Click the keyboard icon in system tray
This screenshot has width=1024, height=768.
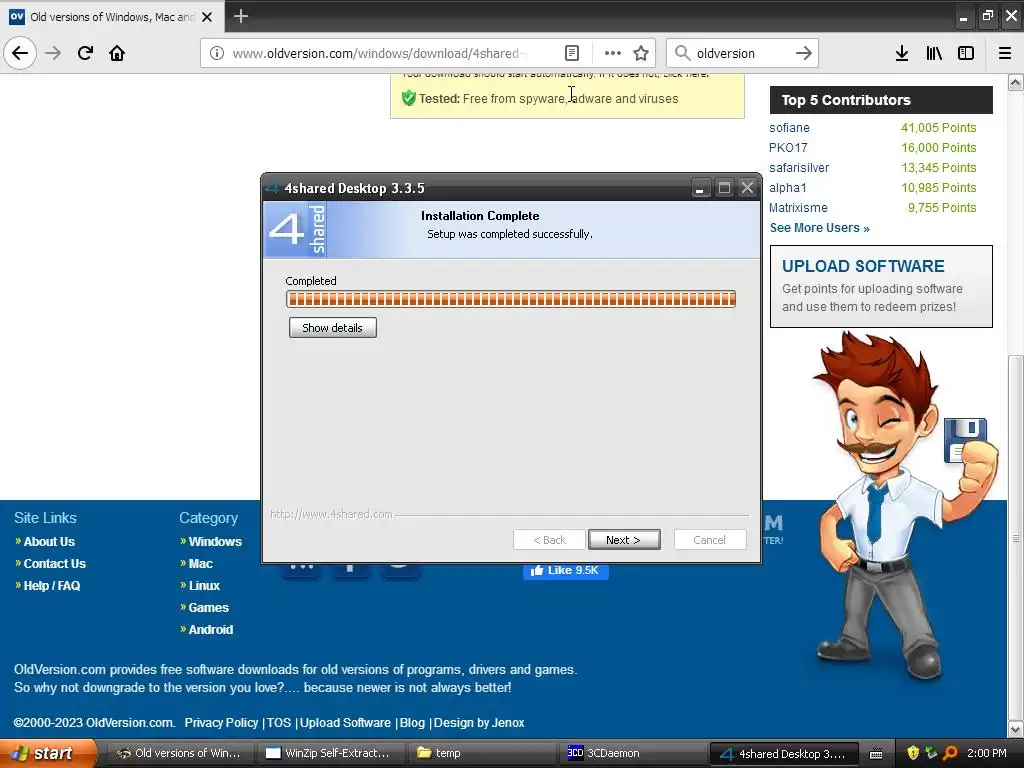pos(876,754)
